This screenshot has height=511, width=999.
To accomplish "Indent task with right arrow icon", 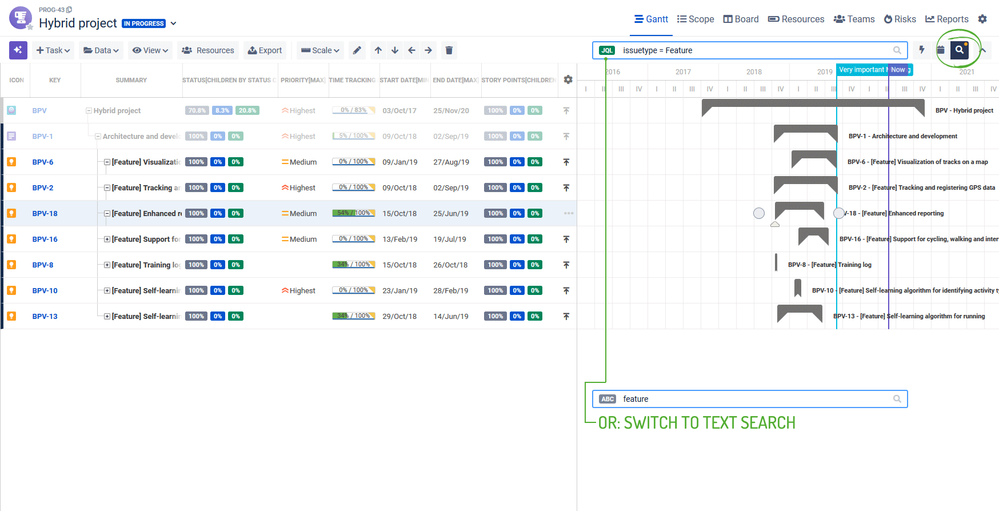I will (428, 50).
